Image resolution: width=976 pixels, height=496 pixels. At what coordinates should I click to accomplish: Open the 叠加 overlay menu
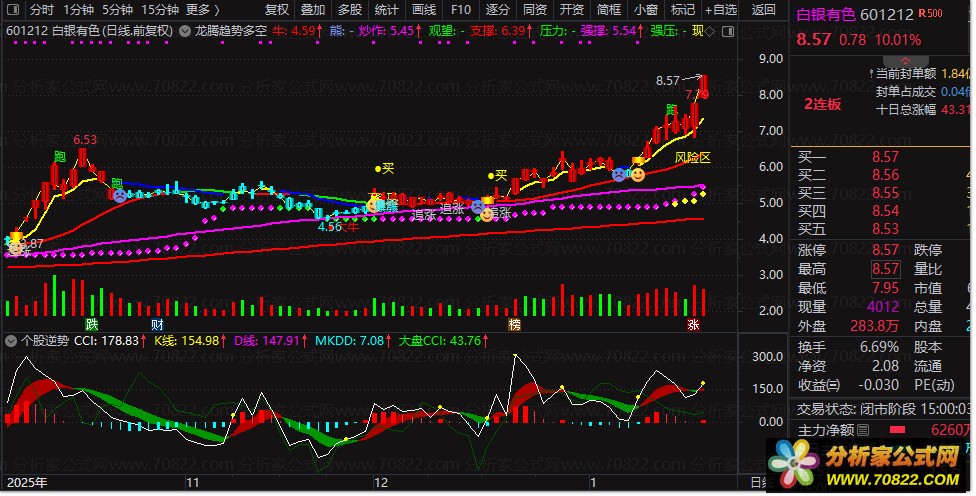313,9
